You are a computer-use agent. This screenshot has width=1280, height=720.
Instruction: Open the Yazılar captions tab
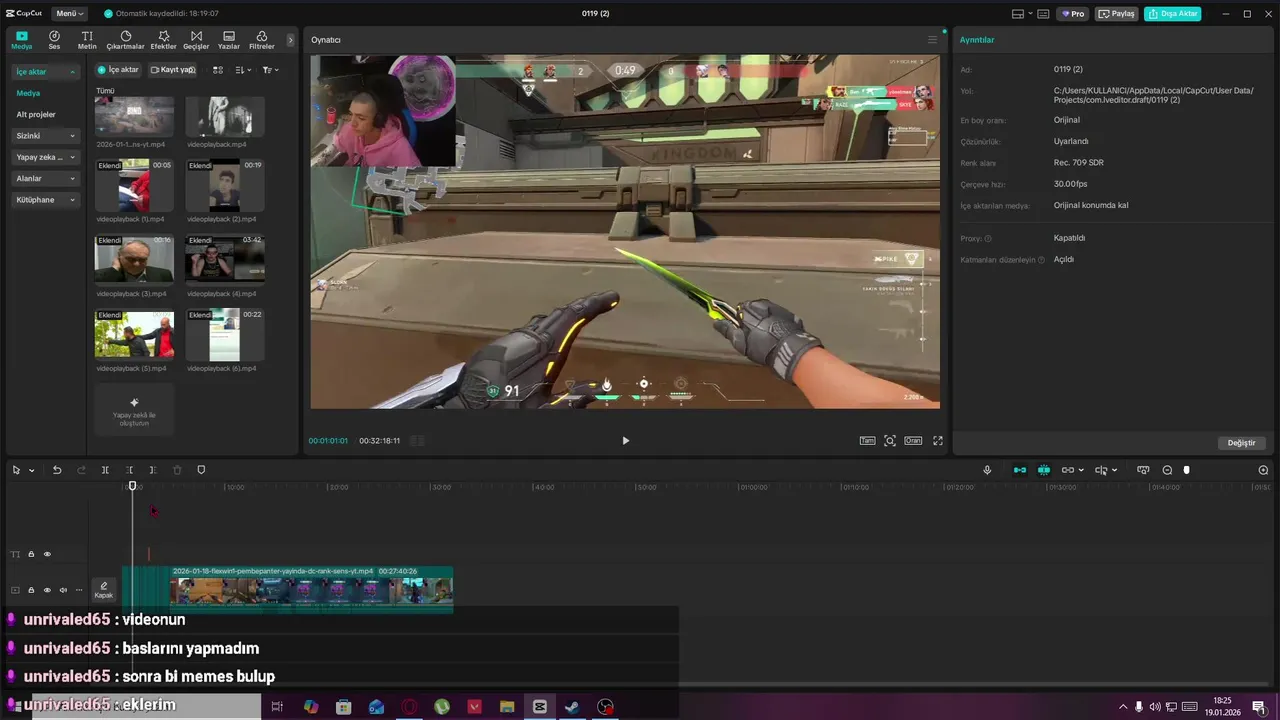[x=229, y=40]
